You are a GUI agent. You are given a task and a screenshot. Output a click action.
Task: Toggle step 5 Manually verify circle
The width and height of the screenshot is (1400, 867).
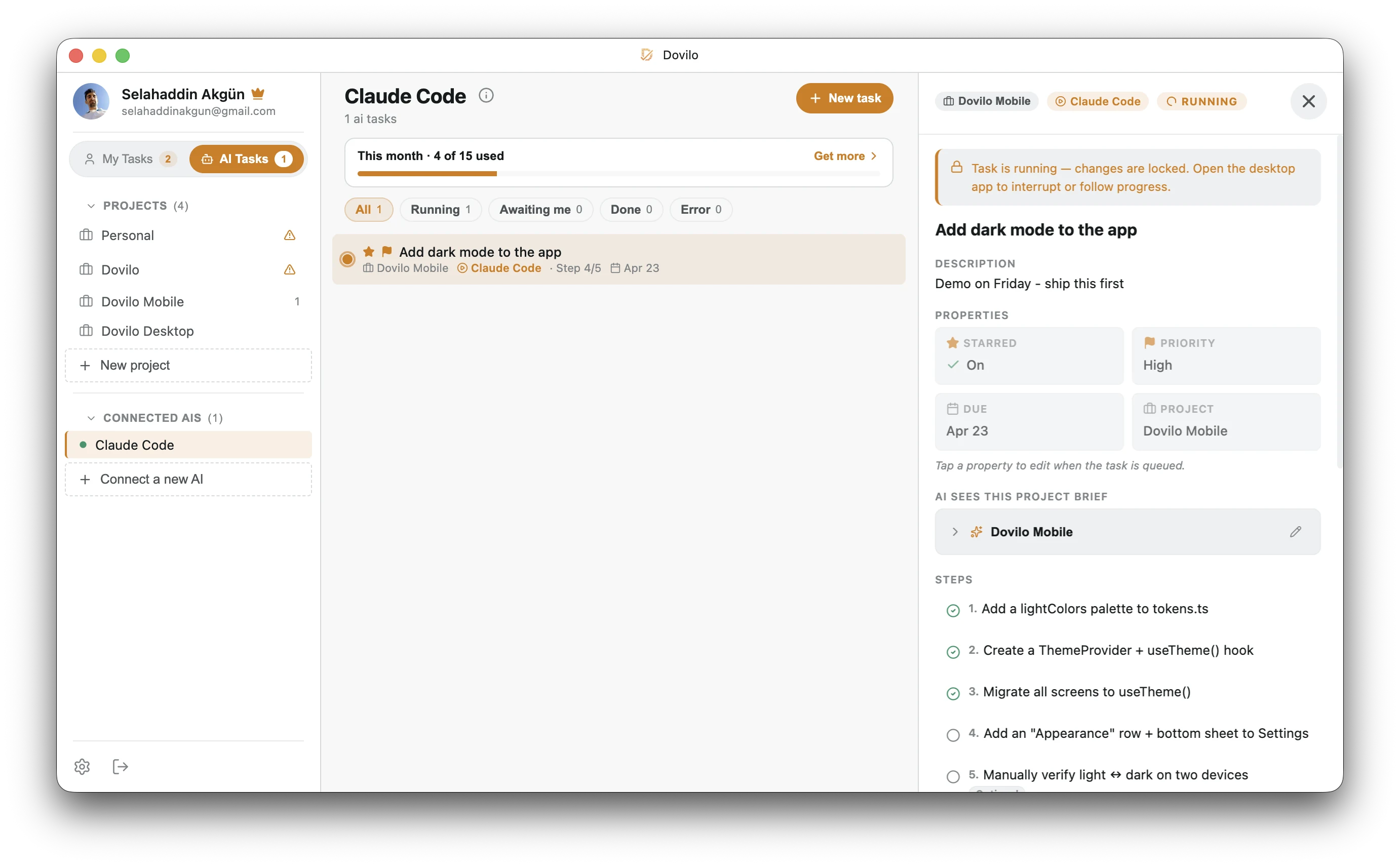point(953,776)
